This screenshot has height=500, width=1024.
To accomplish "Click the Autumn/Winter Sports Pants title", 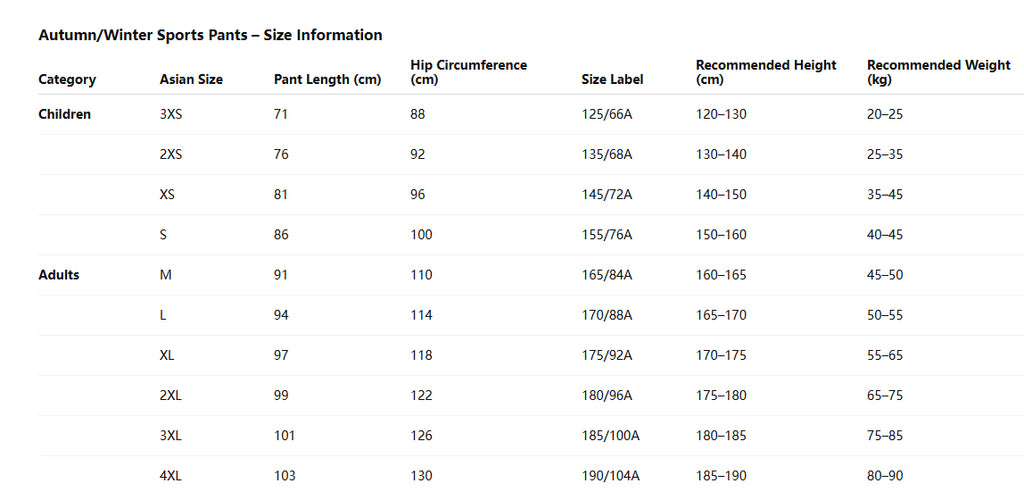I will tap(210, 35).
